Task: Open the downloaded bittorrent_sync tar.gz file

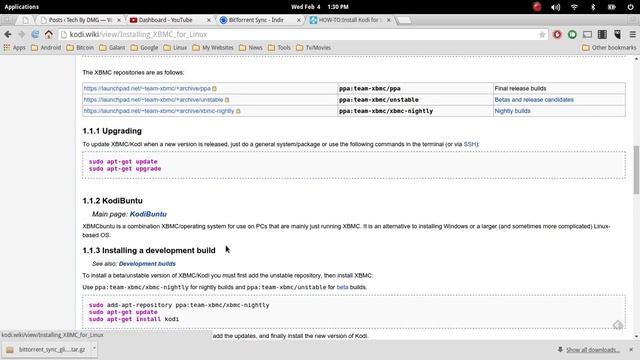Action: tap(47, 350)
